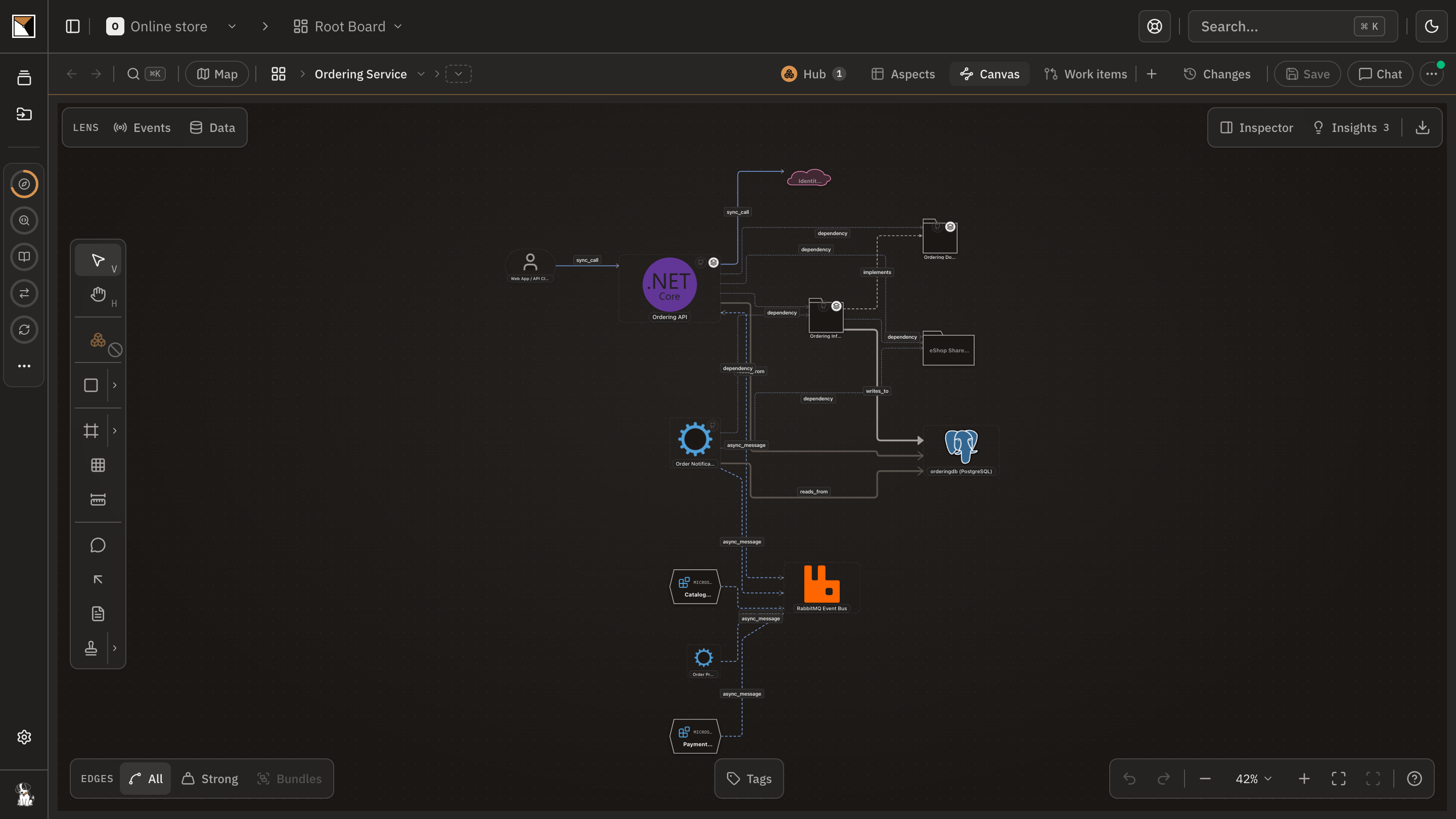Select Strong edges filter
Image resolution: width=1456 pixels, height=819 pixels.
[x=210, y=779]
